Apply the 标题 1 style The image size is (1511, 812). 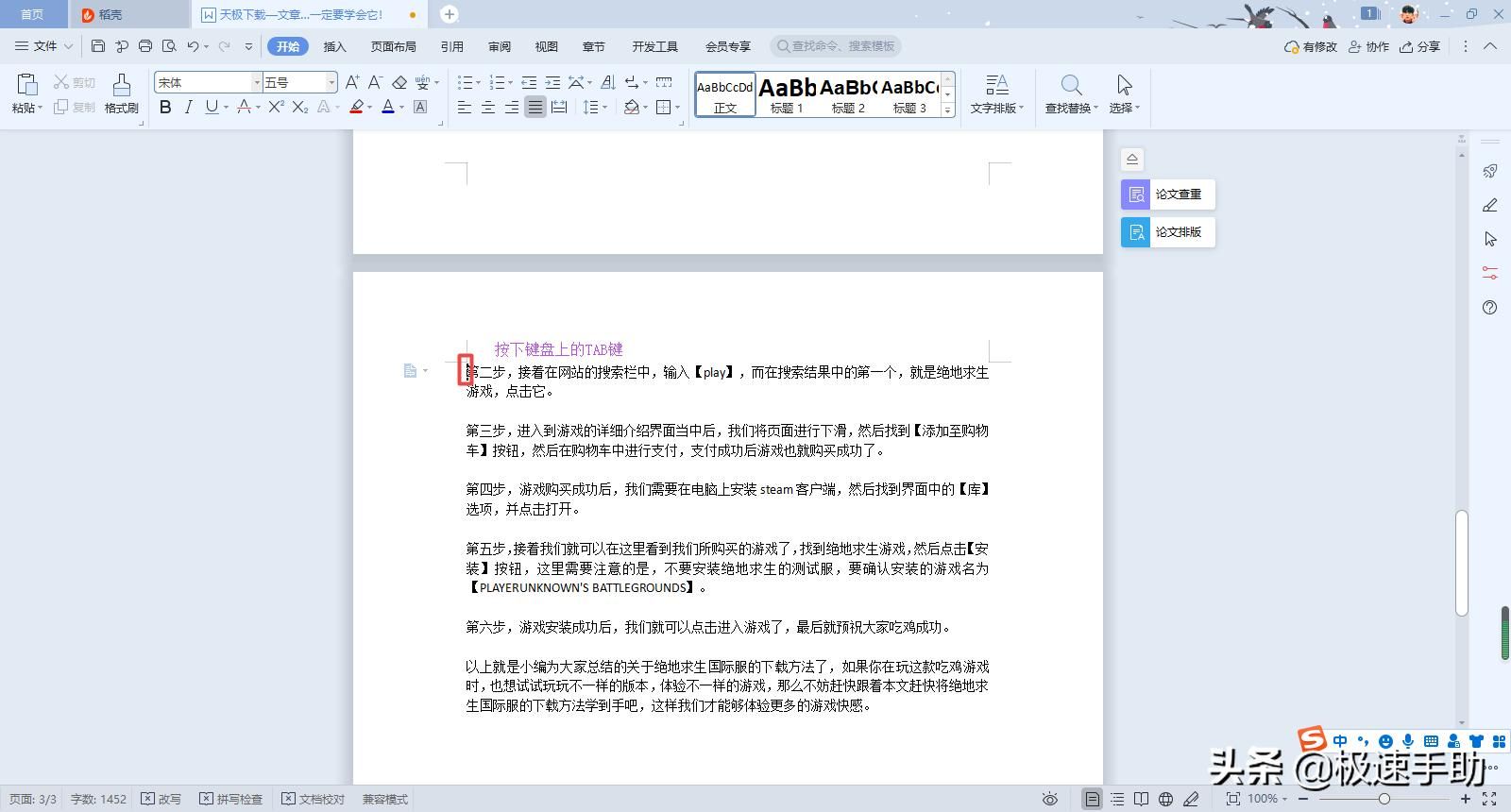[787, 94]
